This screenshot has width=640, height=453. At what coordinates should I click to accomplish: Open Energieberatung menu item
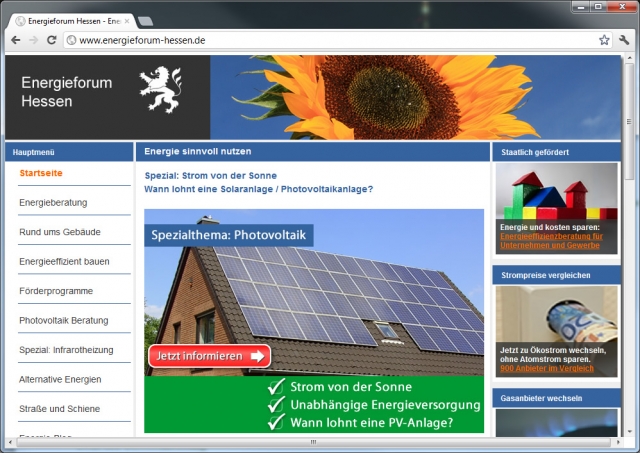click(53, 202)
